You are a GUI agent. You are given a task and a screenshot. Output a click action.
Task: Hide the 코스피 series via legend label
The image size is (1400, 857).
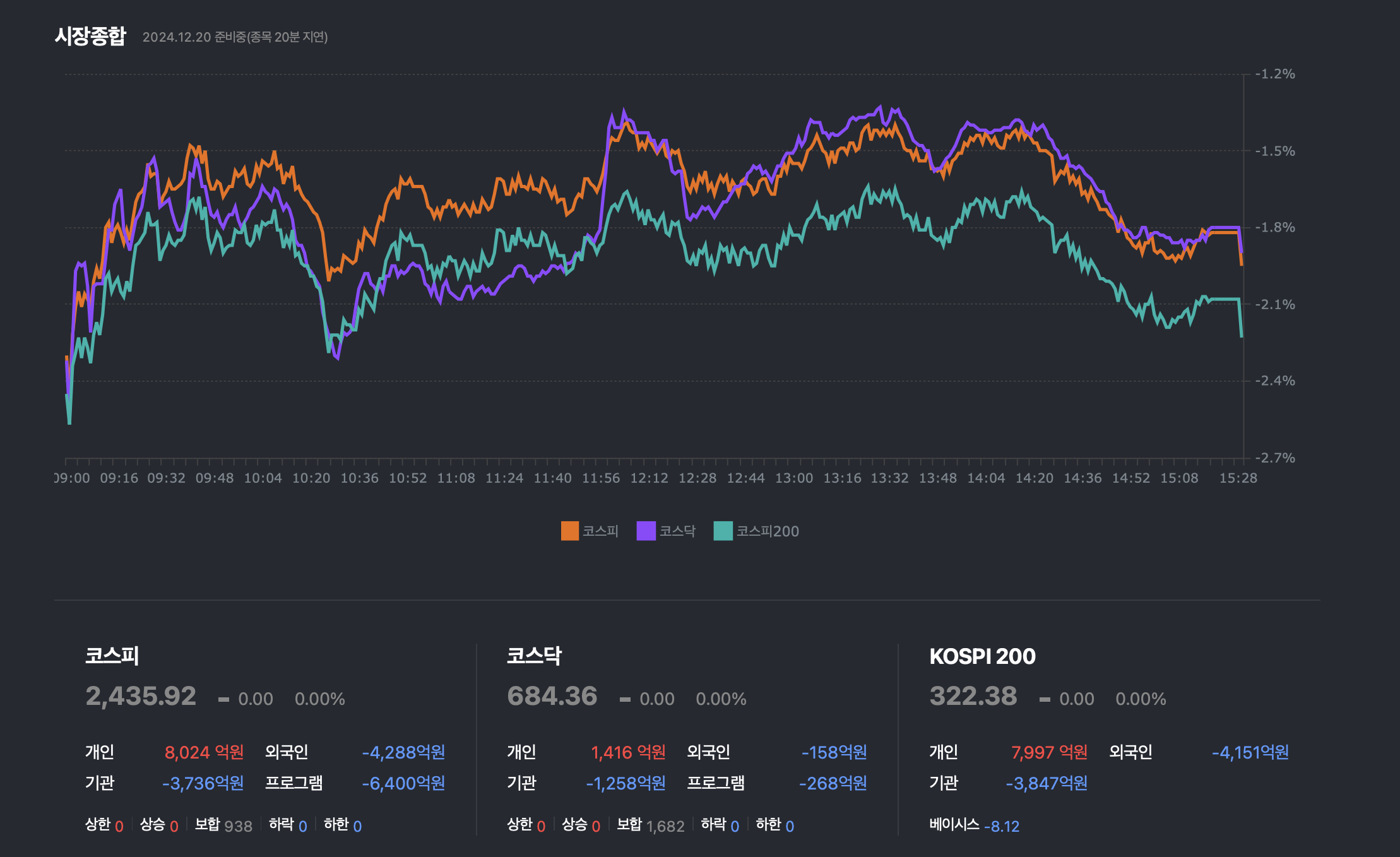[600, 531]
